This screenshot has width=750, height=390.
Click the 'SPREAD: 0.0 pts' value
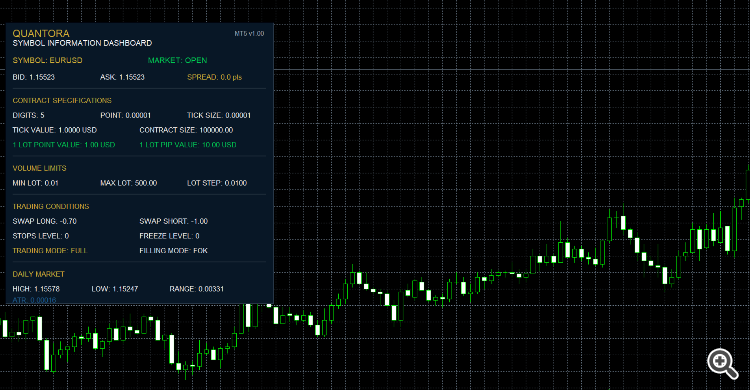pos(214,77)
